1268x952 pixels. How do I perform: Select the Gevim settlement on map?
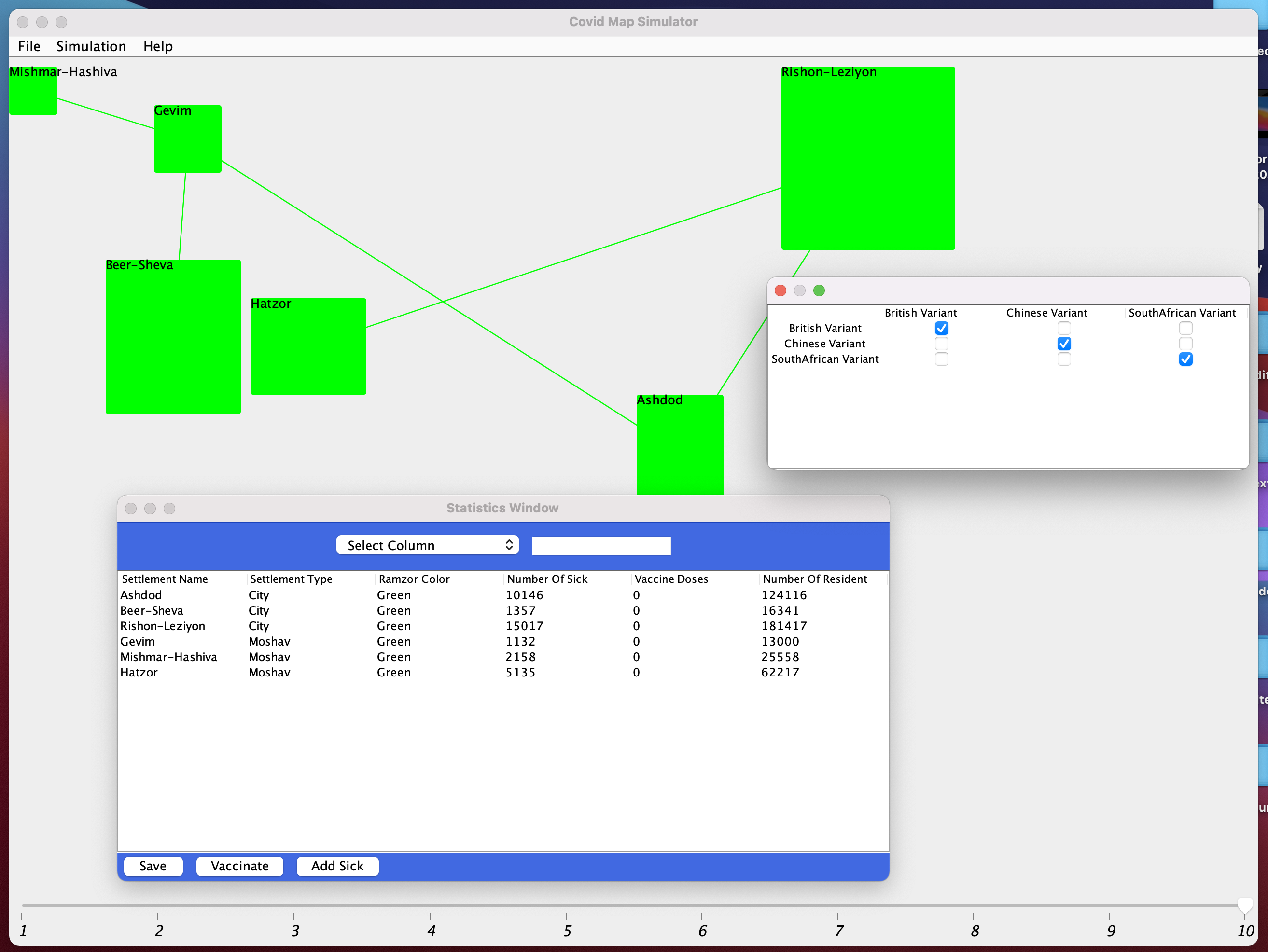pos(187,139)
